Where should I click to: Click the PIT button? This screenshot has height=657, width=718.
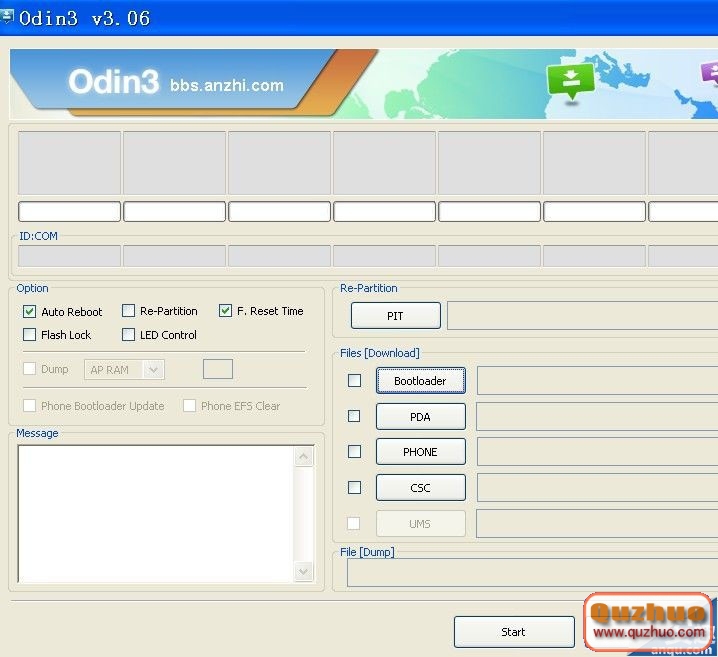point(396,315)
